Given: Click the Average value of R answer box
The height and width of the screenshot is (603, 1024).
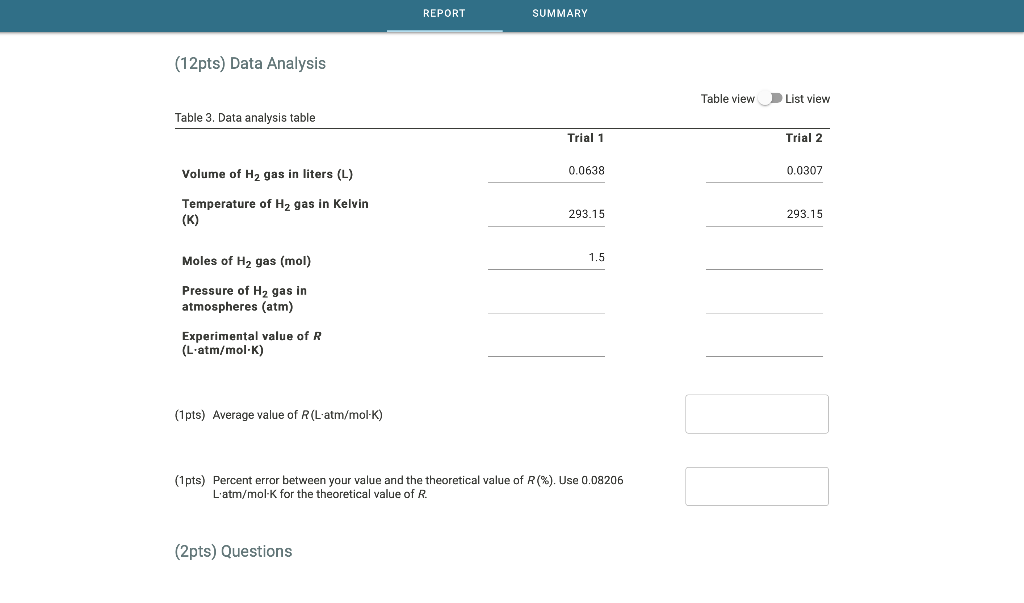Looking at the screenshot, I should (x=756, y=413).
